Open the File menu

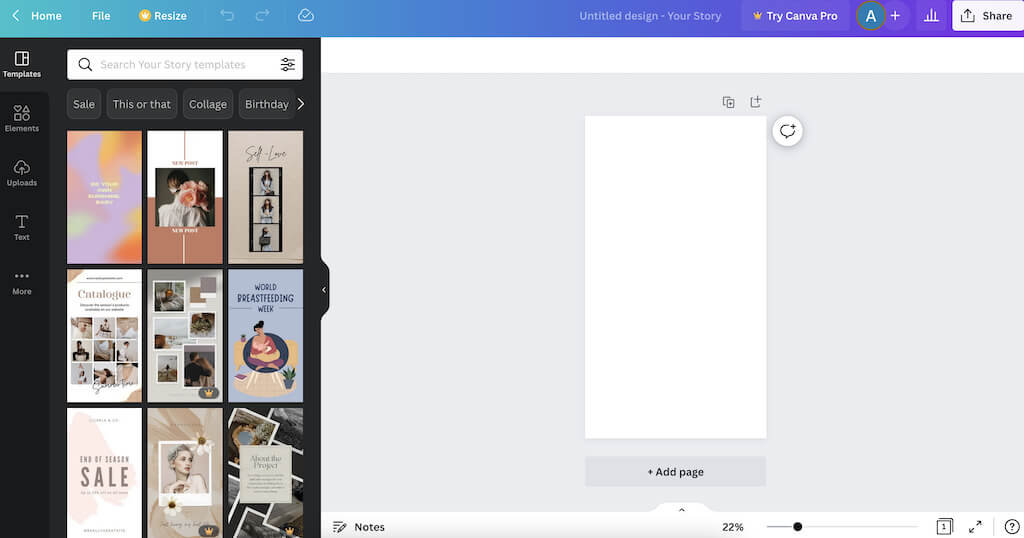pos(101,16)
